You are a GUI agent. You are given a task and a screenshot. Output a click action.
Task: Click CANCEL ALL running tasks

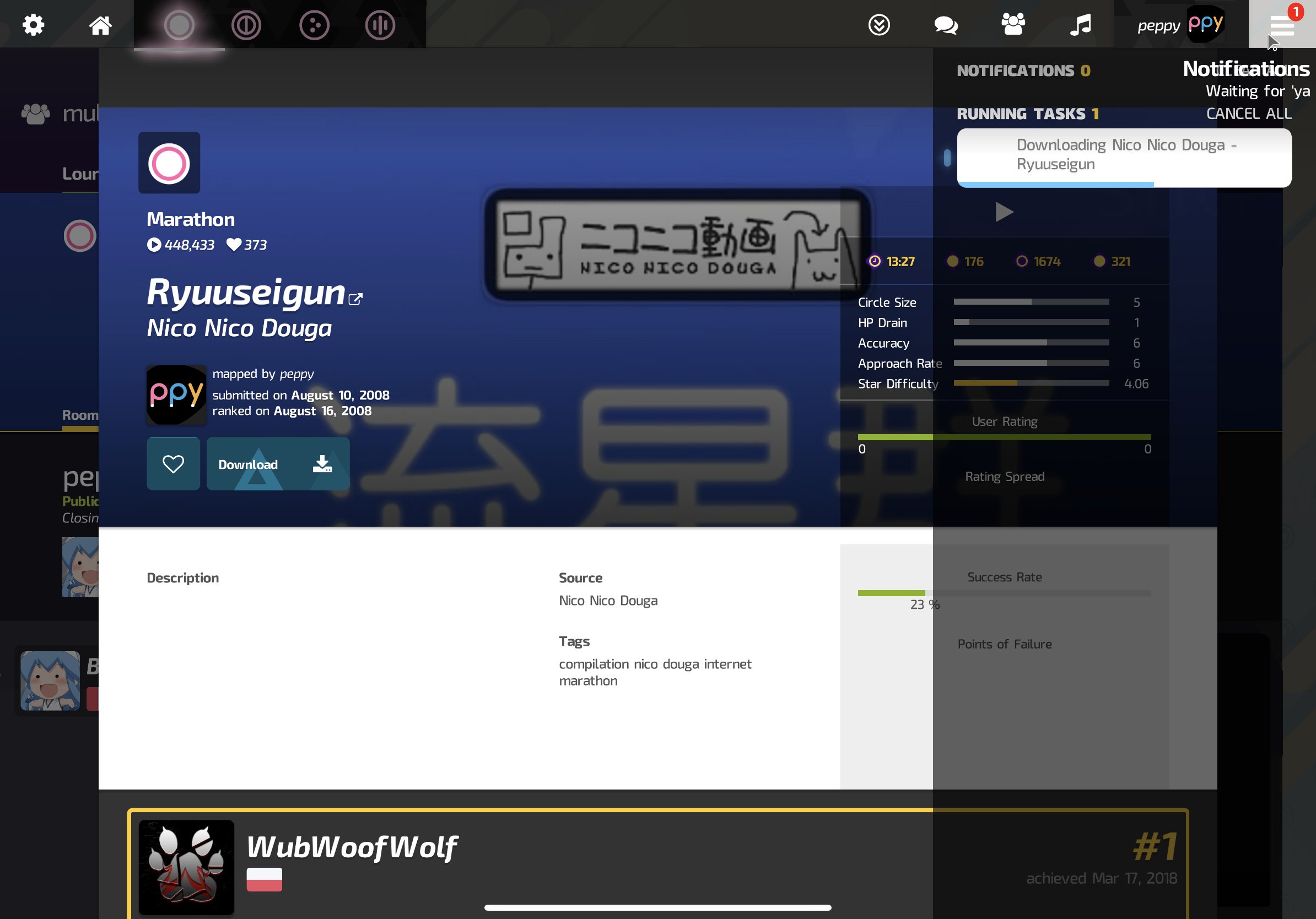tap(1248, 113)
